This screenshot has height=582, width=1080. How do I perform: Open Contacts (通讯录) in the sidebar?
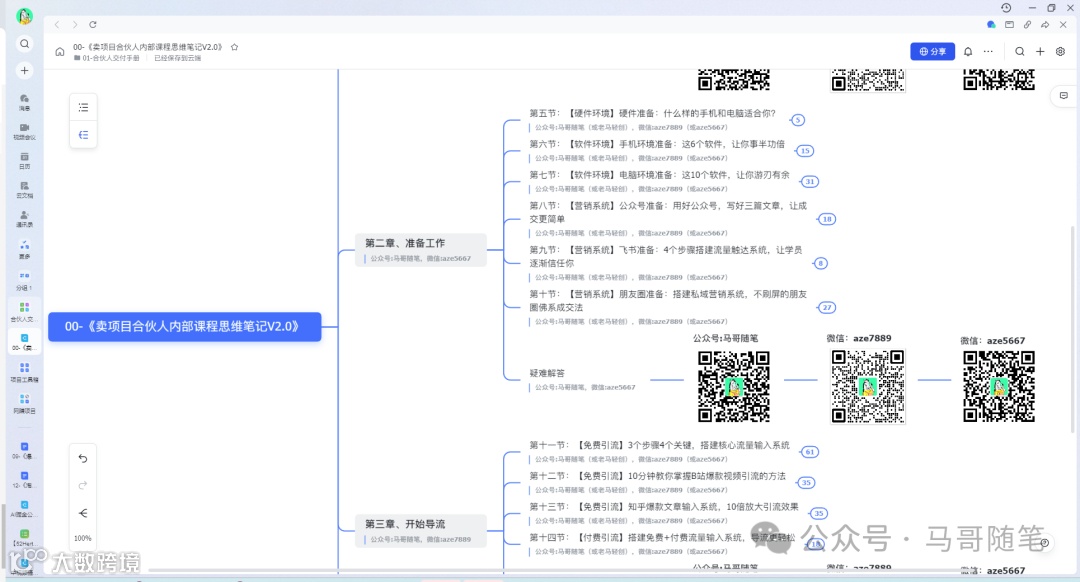click(x=24, y=218)
